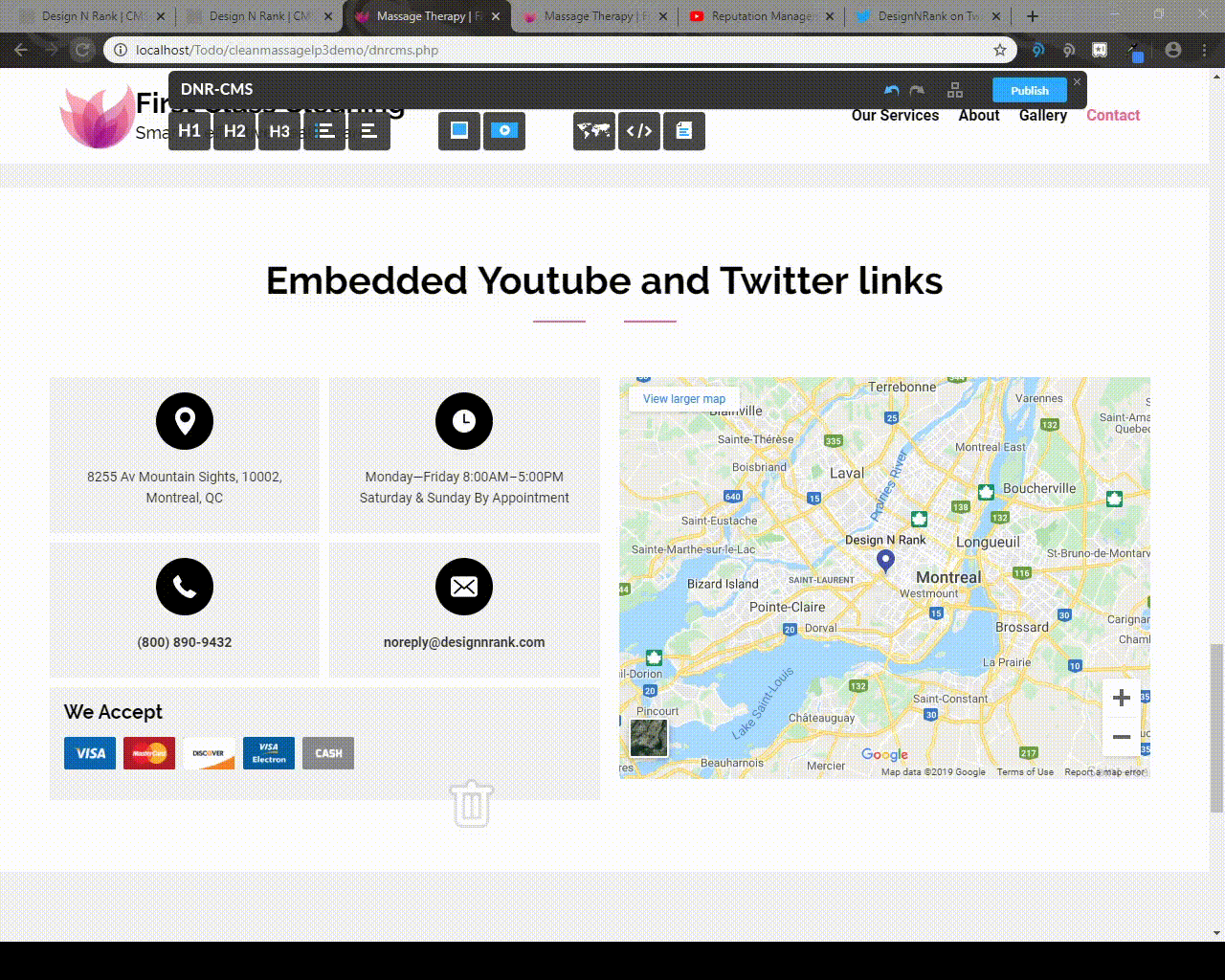Click the Visa payment logo
Screen dimensions: 1225x980
(90, 753)
